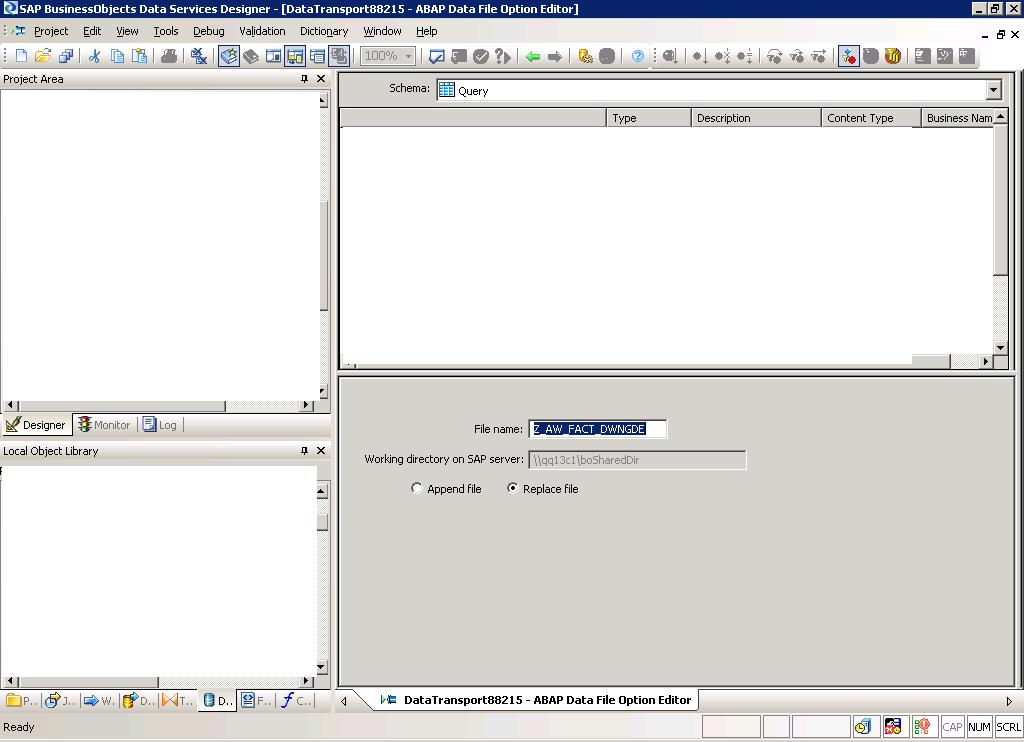Click the Close All Windows icon
Screen dimensions: 1024x742
199,56
